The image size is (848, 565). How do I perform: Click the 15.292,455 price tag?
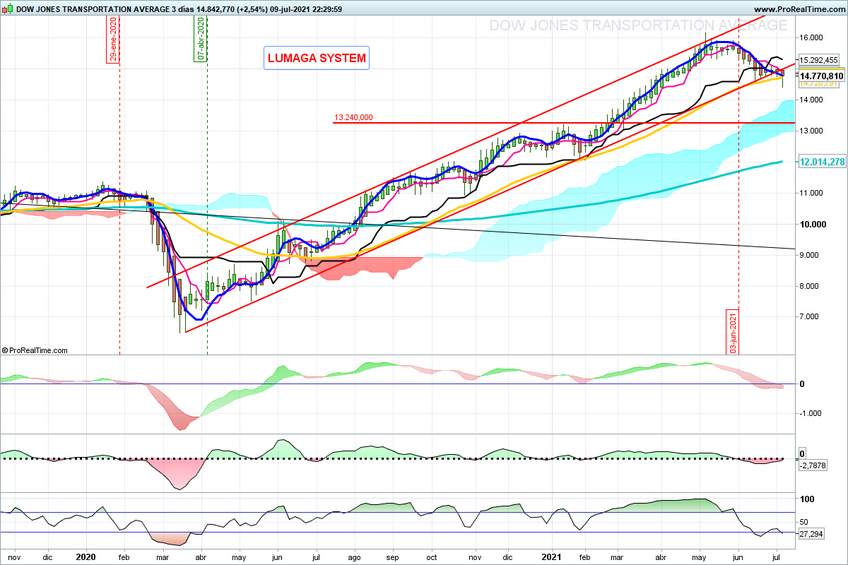[818, 60]
